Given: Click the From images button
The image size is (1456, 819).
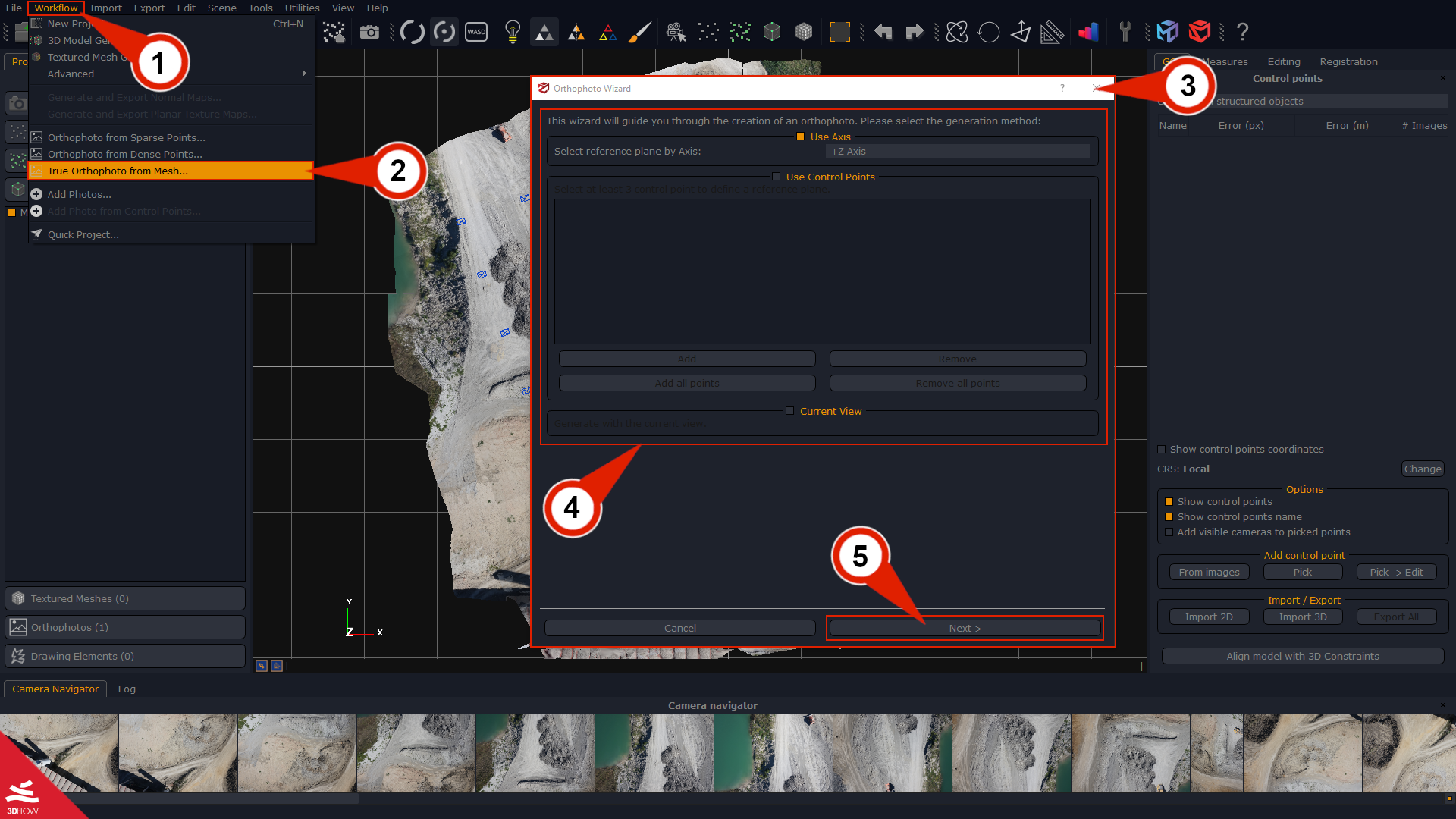Looking at the screenshot, I should 1209,573.
